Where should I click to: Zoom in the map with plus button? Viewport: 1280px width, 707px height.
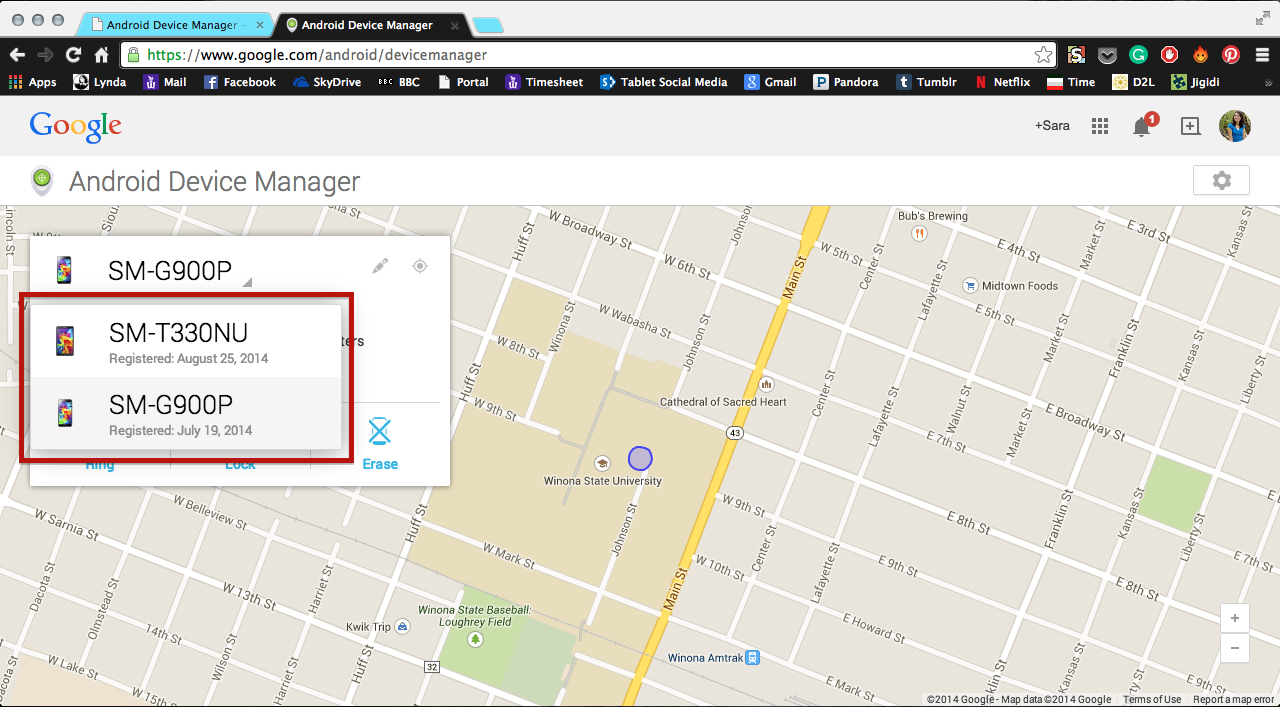[x=1235, y=618]
